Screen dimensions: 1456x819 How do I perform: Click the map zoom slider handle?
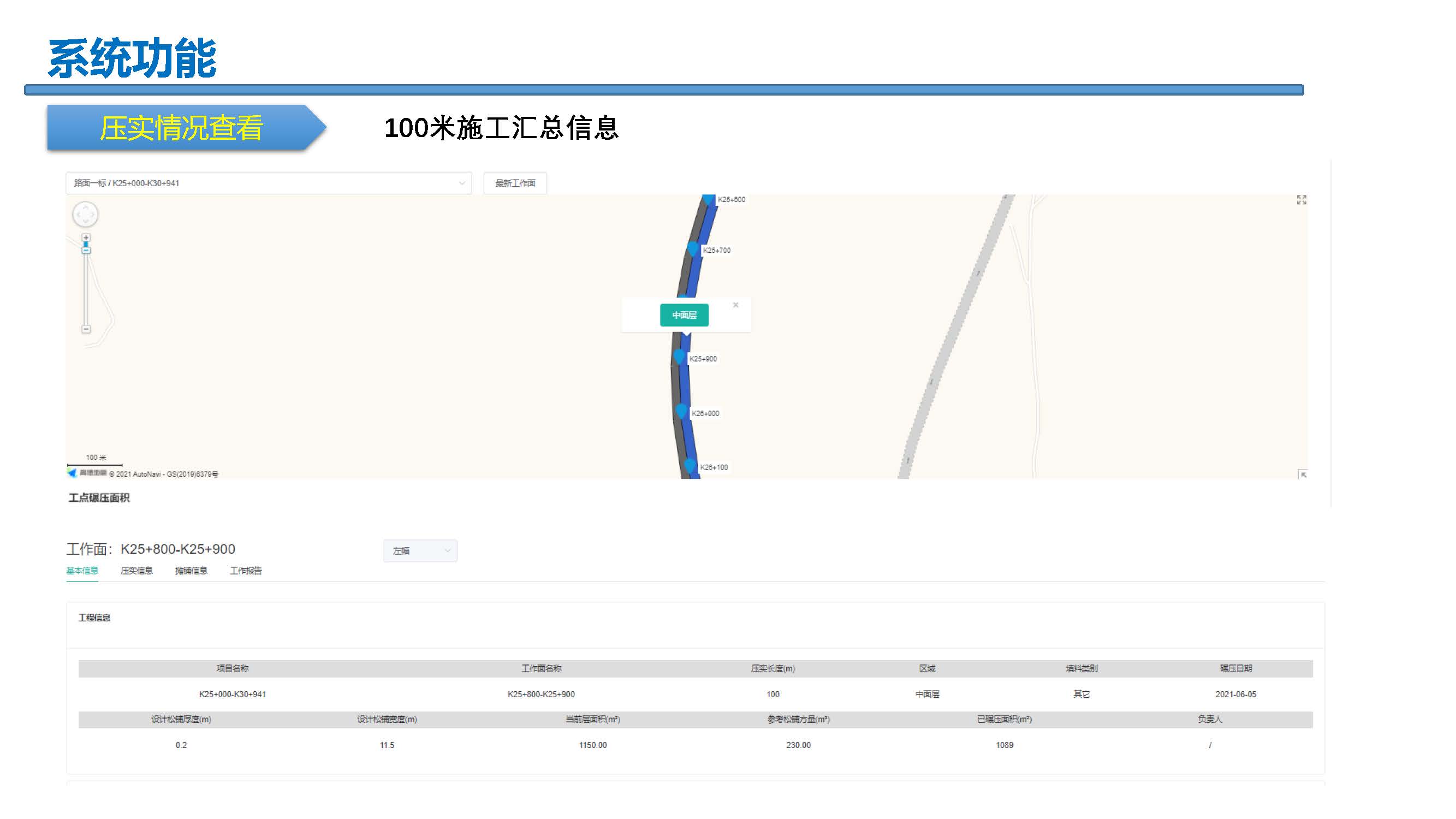pyautogui.click(x=86, y=246)
